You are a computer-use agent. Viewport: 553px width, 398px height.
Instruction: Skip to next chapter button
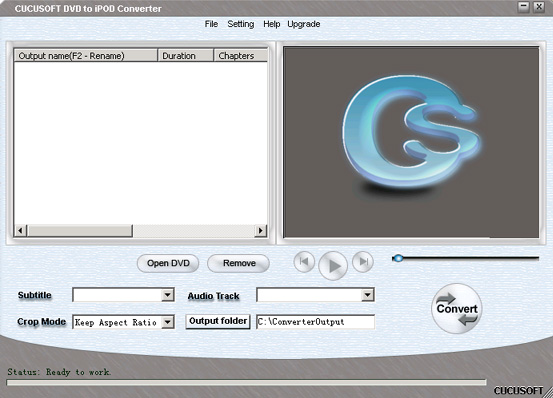[x=363, y=262]
